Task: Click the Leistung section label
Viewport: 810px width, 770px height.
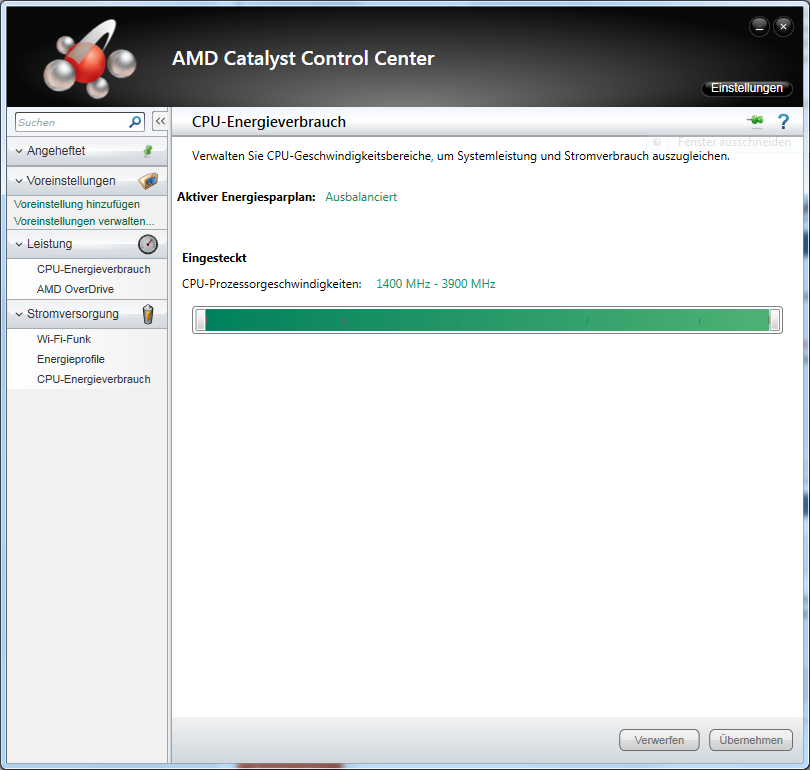Action: (x=50, y=244)
